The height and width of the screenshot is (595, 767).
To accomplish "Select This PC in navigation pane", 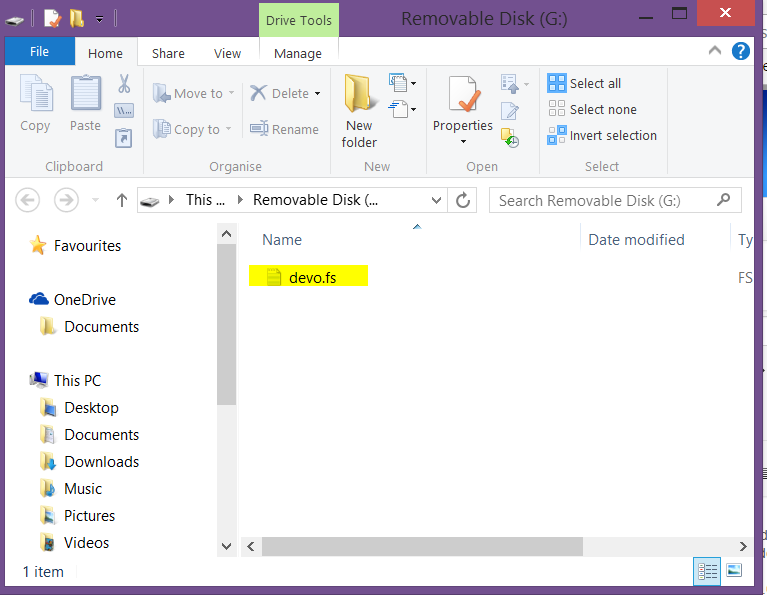I will point(65,380).
